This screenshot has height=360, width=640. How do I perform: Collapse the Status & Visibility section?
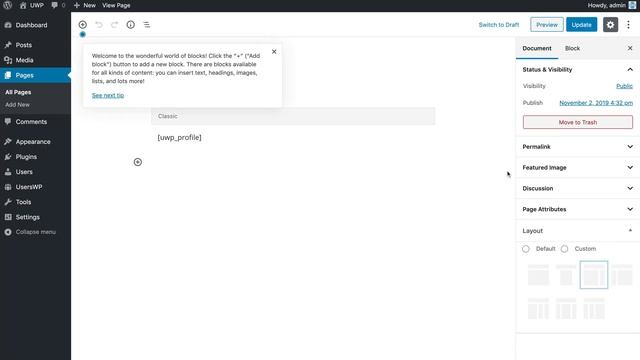pyautogui.click(x=578, y=69)
